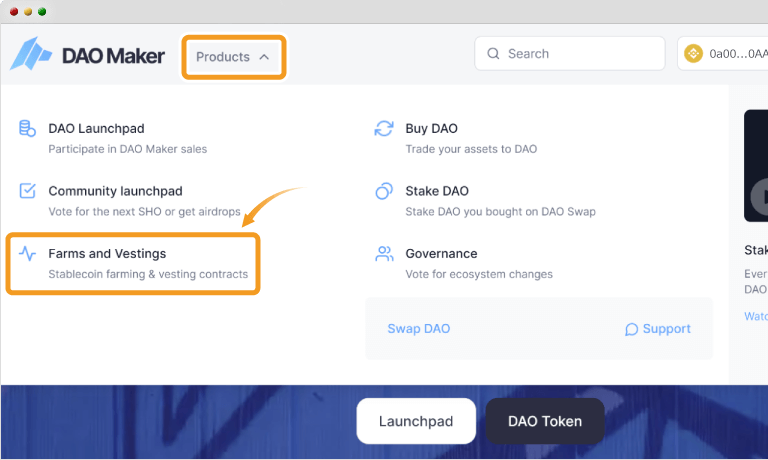Click Vote for the next SHO text

point(144,212)
